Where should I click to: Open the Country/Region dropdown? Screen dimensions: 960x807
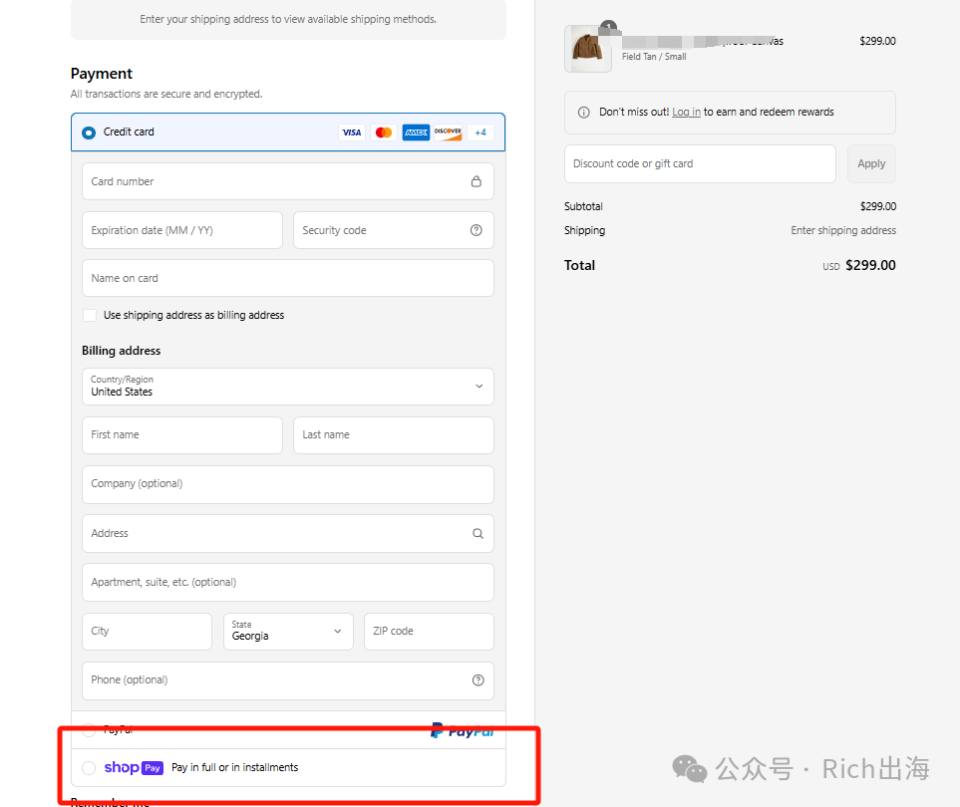coord(288,386)
